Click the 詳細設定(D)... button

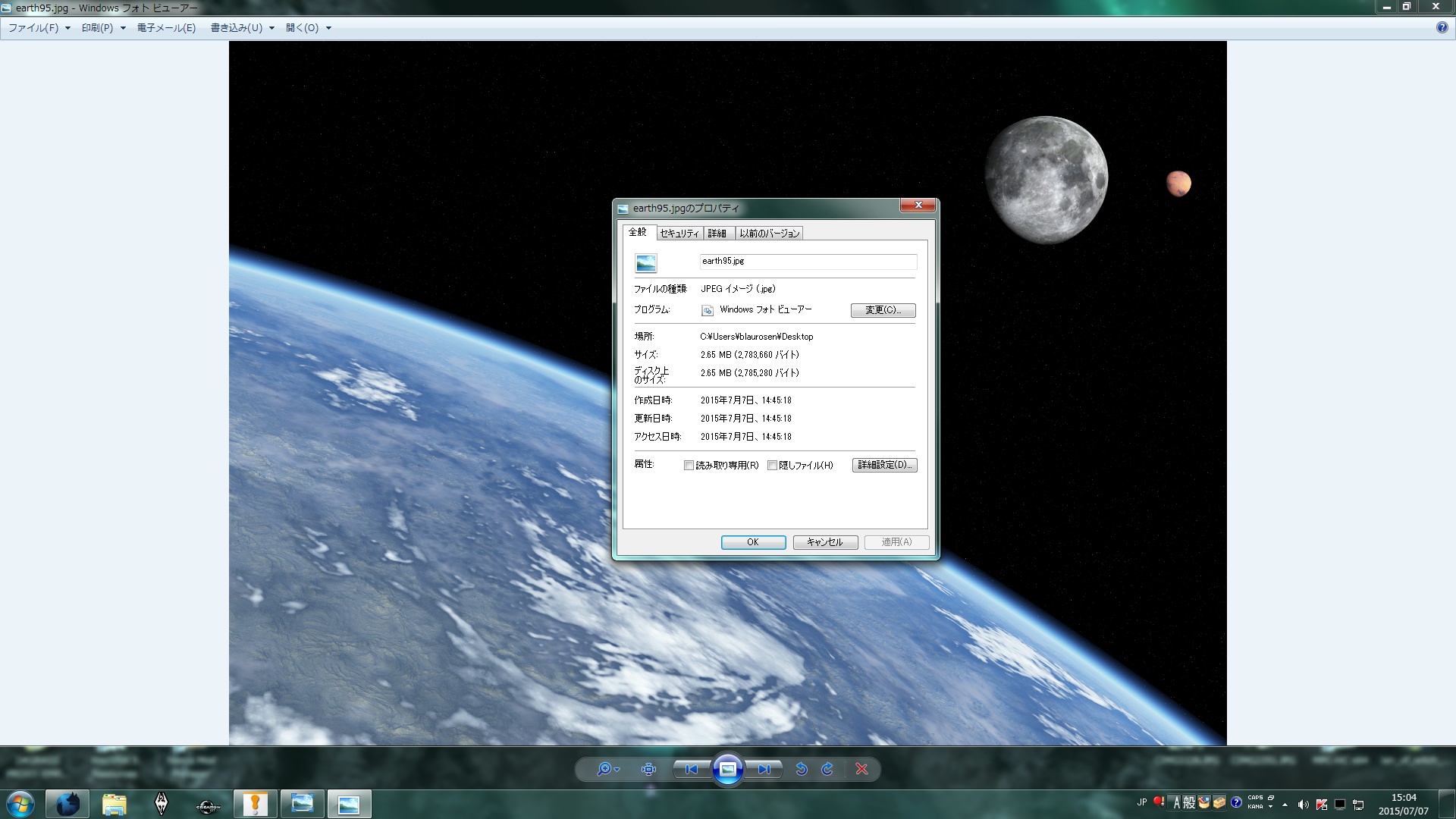pos(884,465)
